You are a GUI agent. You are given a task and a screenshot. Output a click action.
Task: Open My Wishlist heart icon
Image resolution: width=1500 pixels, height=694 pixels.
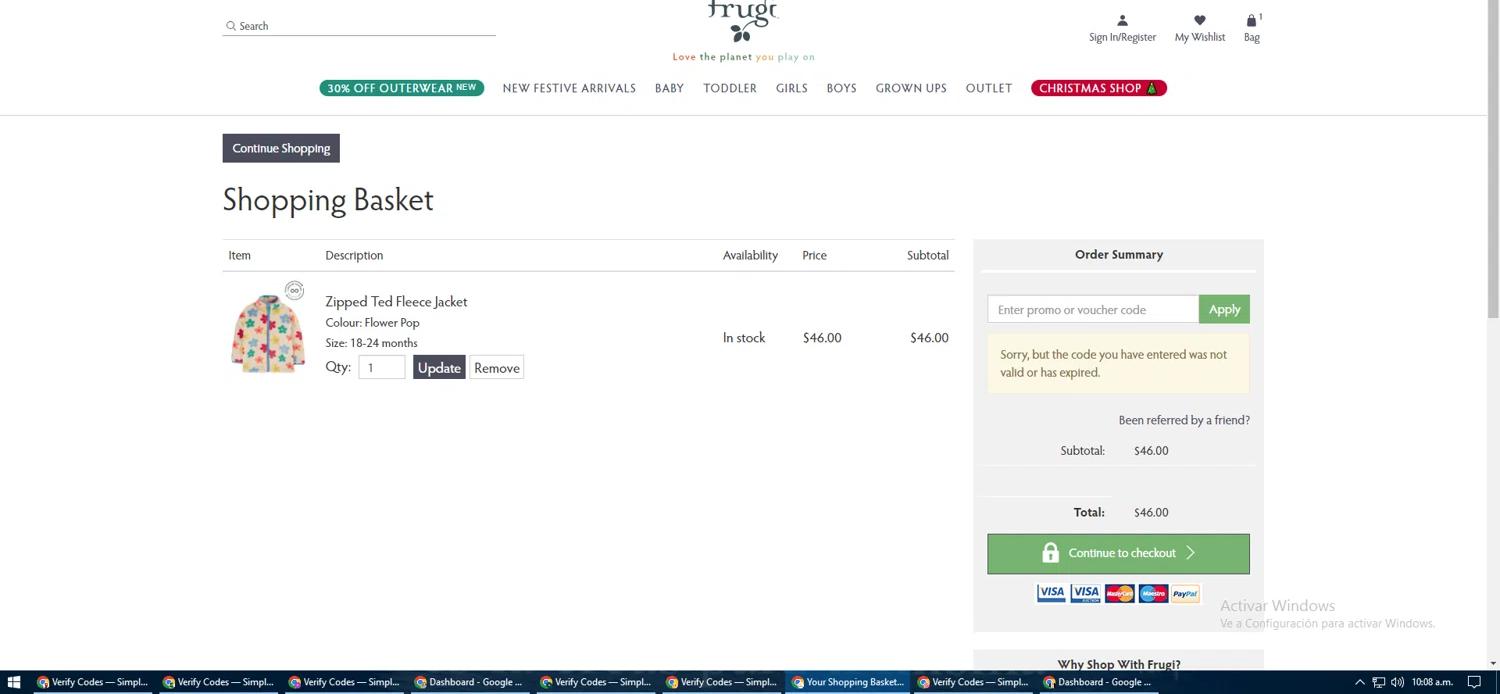(1200, 20)
